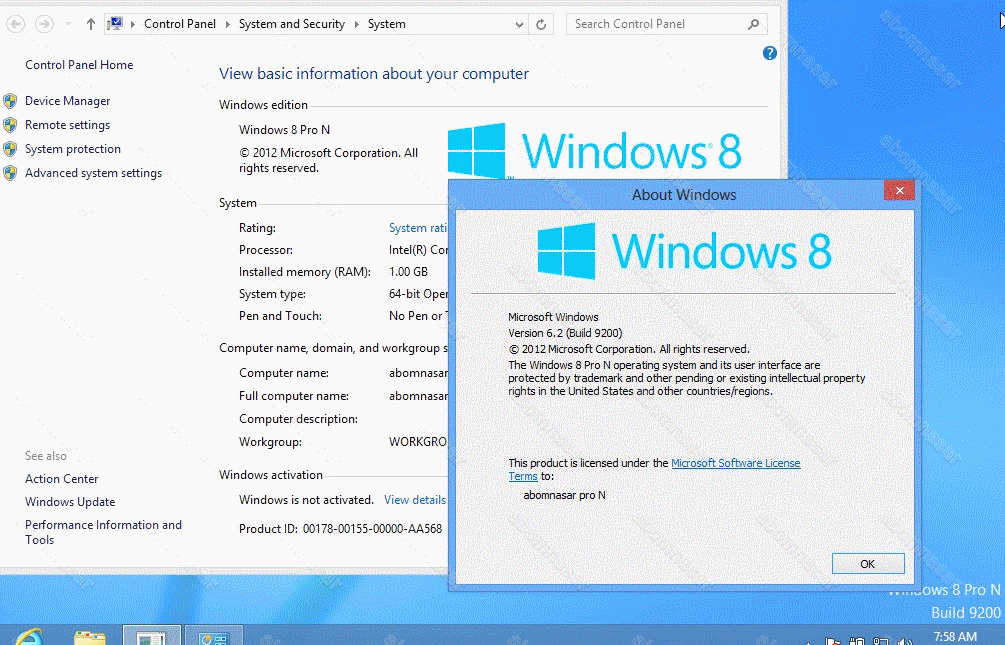The width and height of the screenshot is (1005, 645).
Task: Click the System rating link
Action: [418, 228]
